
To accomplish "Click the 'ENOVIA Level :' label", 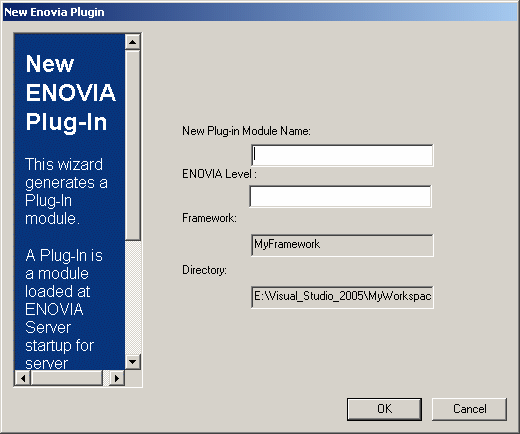I will tap(219, 174).
